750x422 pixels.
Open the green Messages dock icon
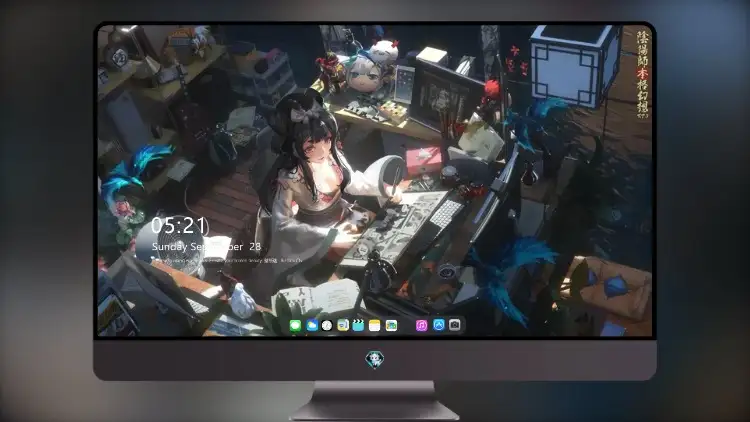tap(295, 325)
